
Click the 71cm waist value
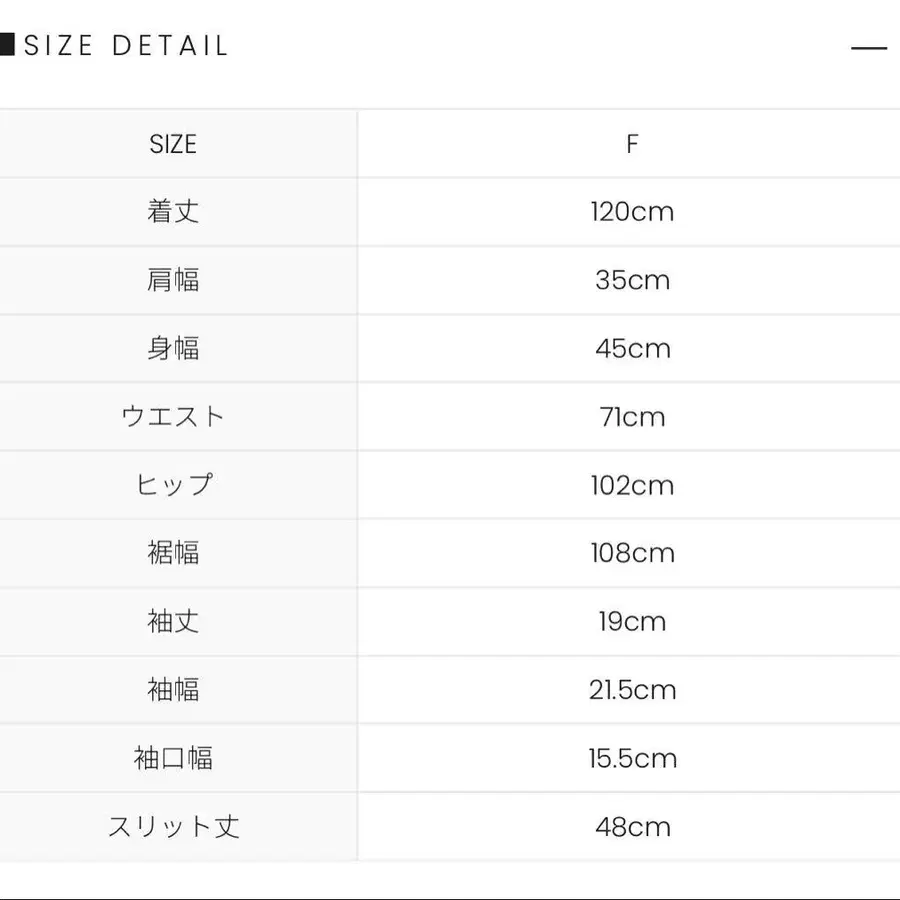coord(632,417)
